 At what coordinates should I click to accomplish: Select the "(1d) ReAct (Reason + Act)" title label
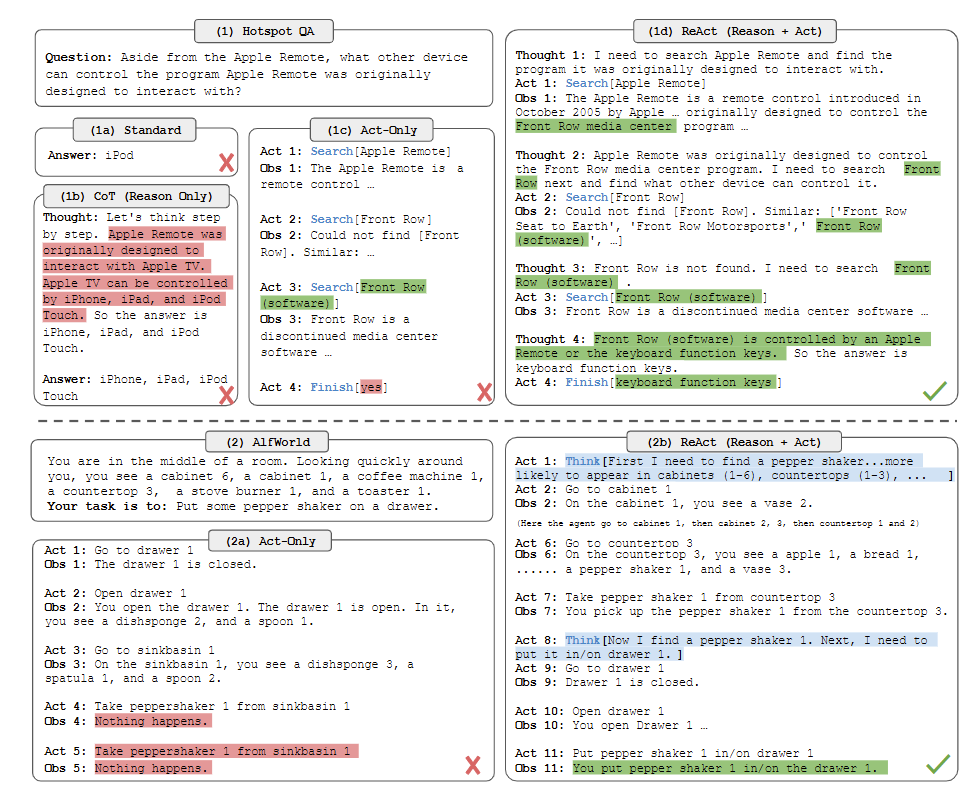(734, 31)
